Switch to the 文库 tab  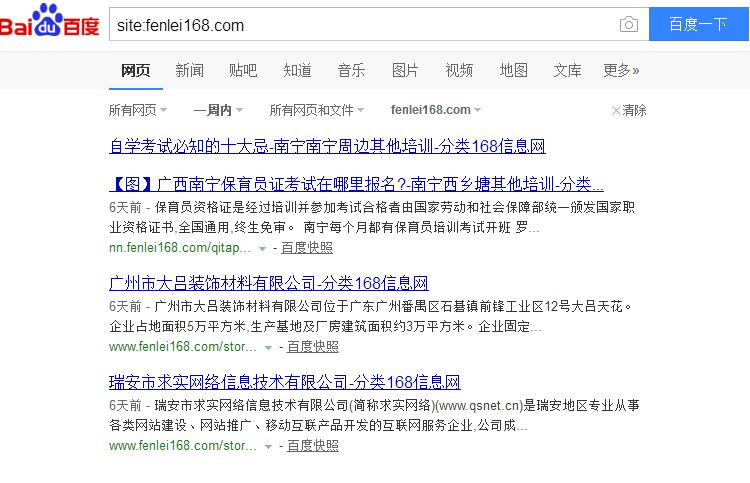(567, 71)
